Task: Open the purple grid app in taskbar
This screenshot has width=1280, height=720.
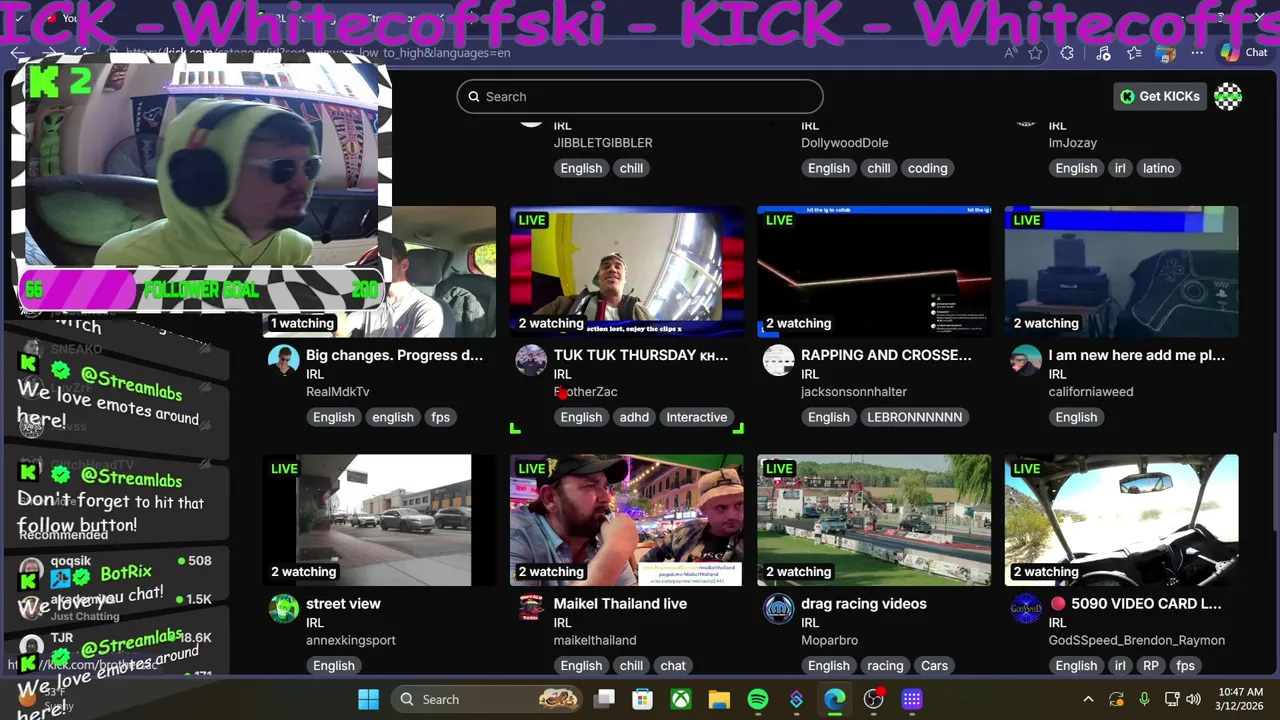Action: coord(911,699)
